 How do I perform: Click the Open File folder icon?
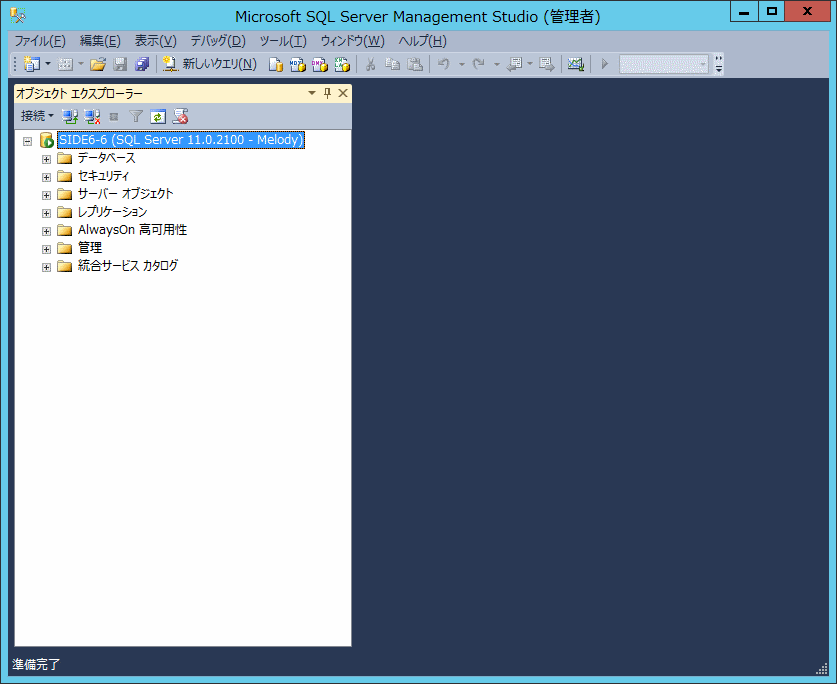(x=98, y=64)
